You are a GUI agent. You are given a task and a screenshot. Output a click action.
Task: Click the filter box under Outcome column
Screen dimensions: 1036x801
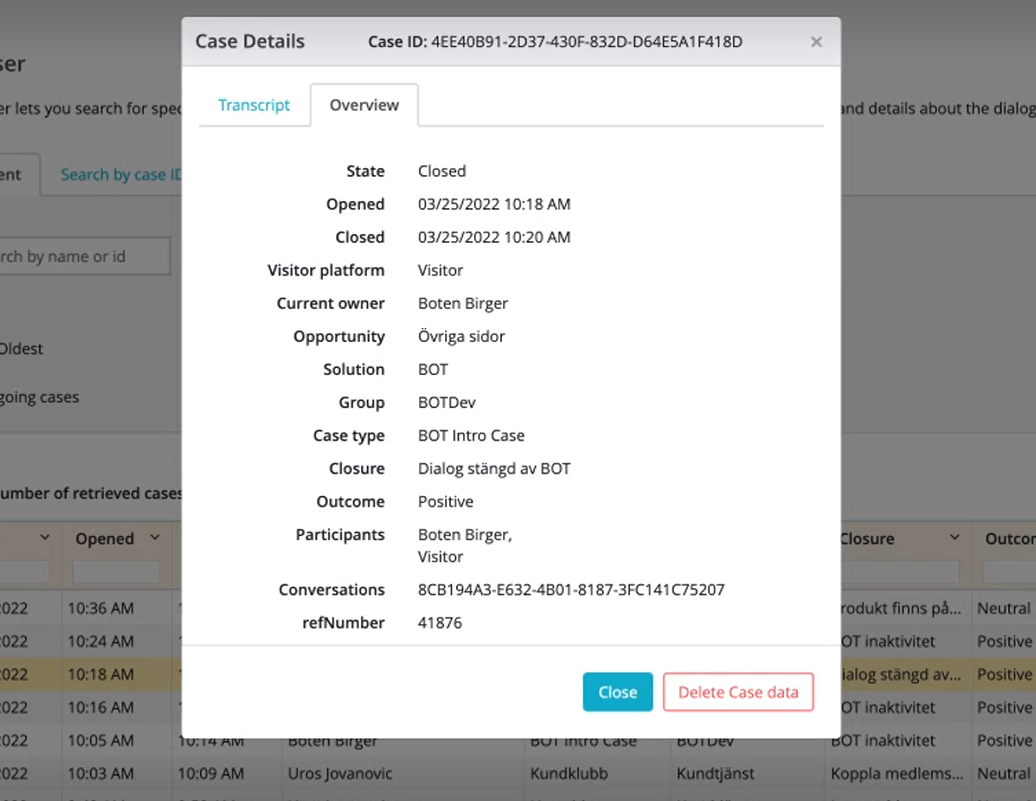coord(1008,571)
